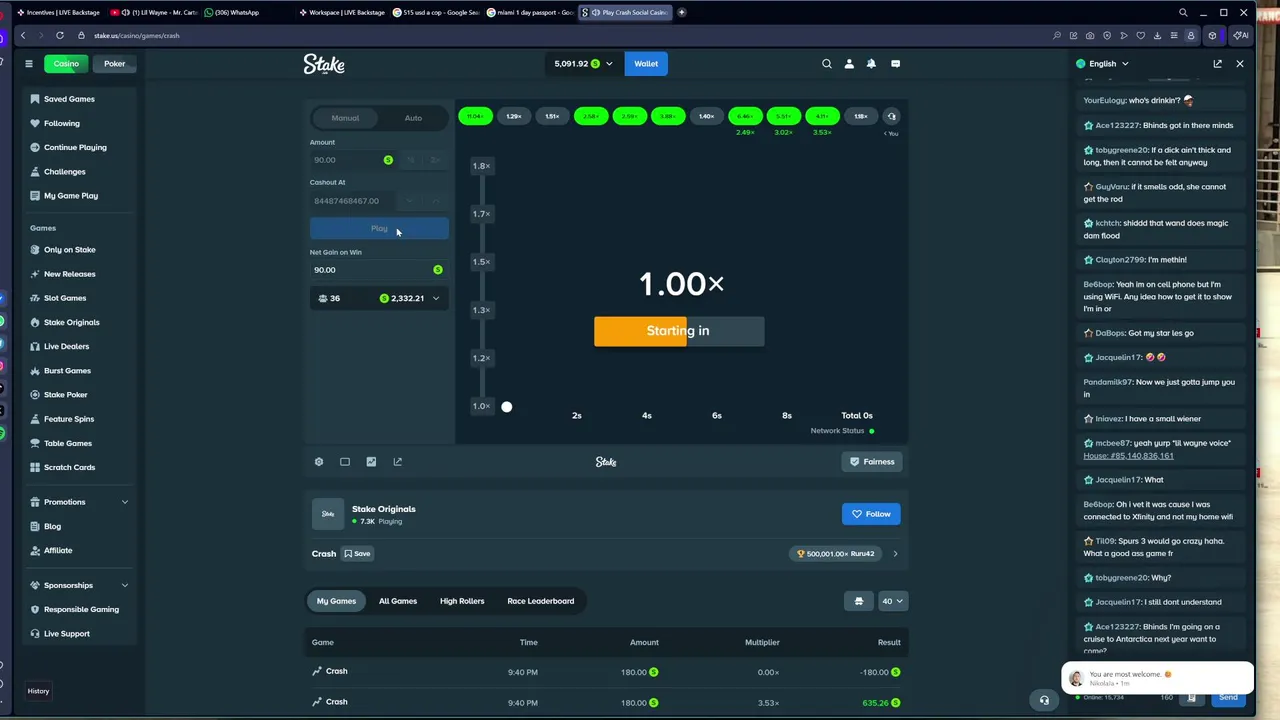The height and width of the screenshot is (720, 1280).
Task: Click the Wallet button
Action: (x=646, y=64)
